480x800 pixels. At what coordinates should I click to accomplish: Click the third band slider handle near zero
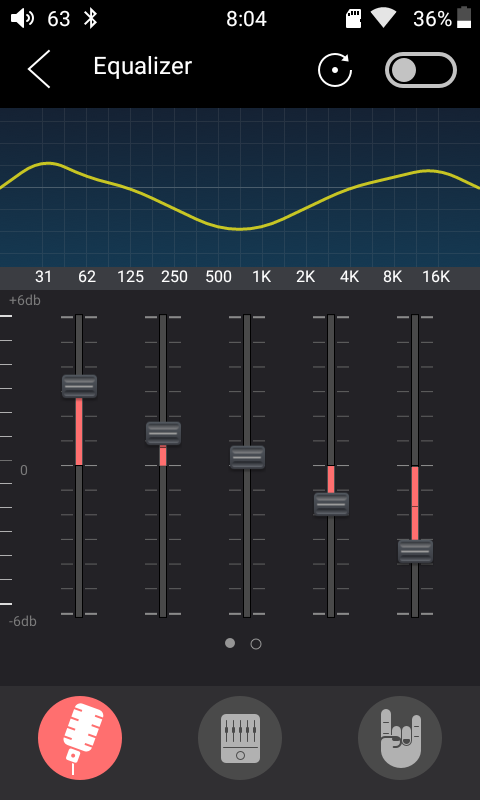[247, 457]
